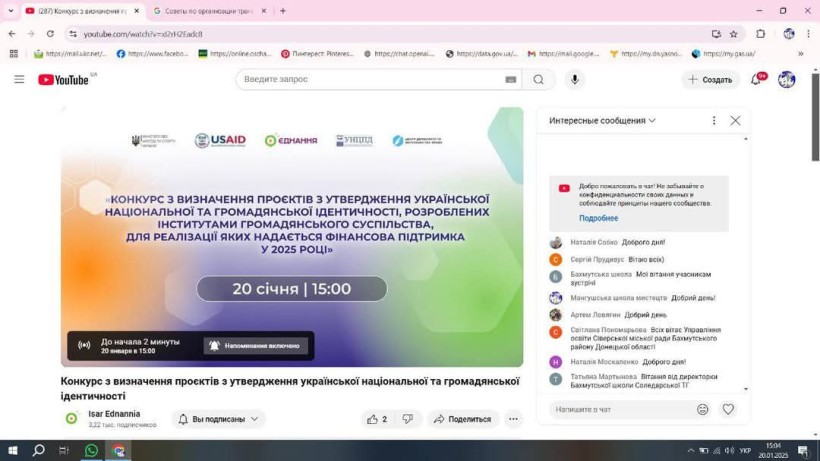Screen dimensions: 820x461
Task: Dislike the video with thumbs down
Action: (x=407, y=419)
